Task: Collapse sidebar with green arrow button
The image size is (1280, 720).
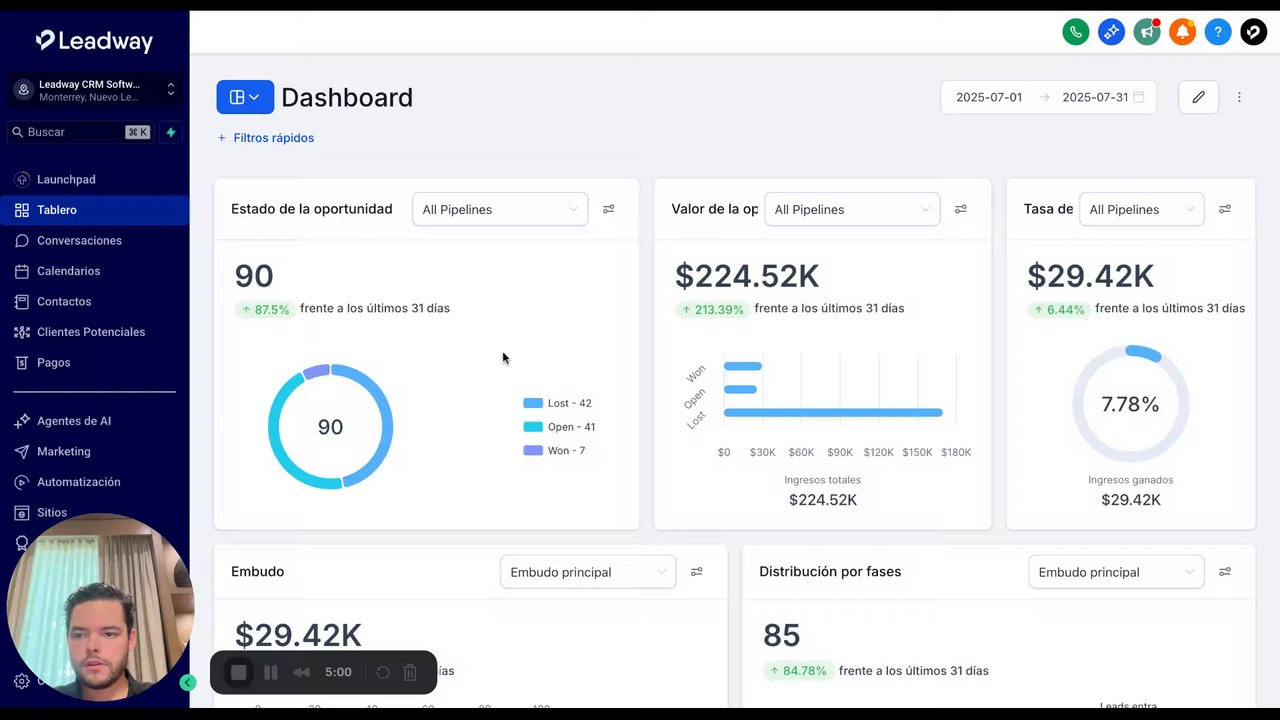Action: pyautogui.click(x=188, y=683)
